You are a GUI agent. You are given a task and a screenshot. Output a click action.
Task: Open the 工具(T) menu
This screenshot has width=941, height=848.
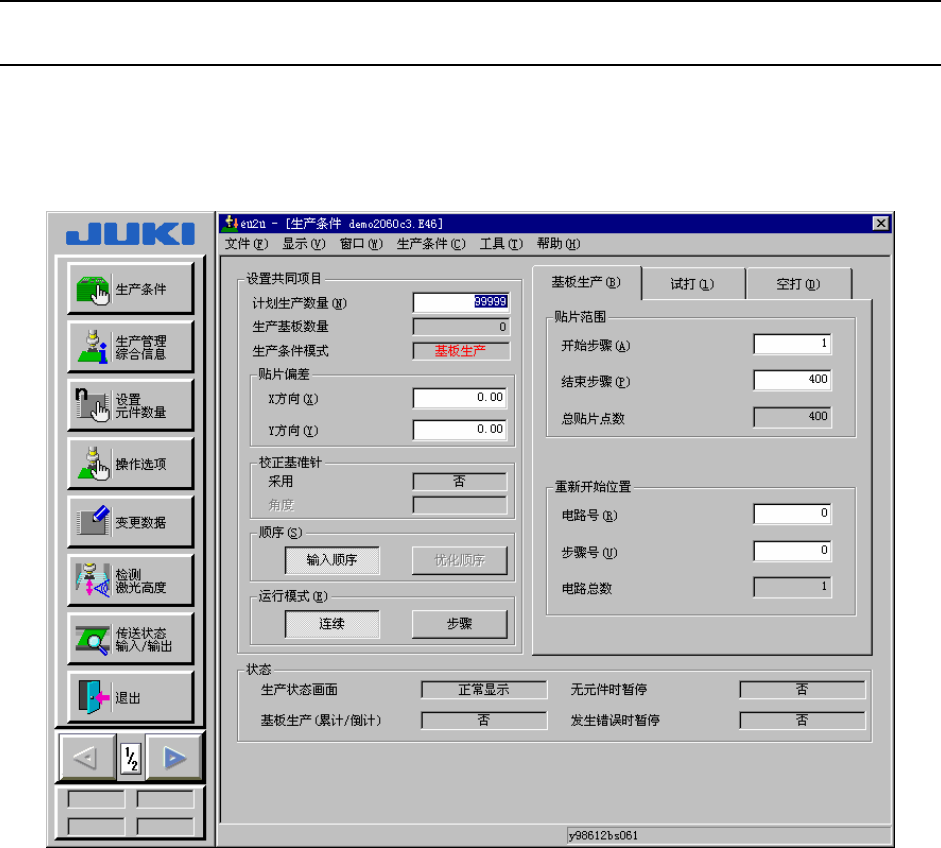click(x=501, y=244)
